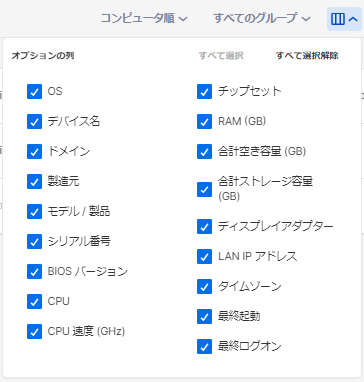This screenshot has height=382, width=364.
Task: Uncheck the OS column checkbox
Action: [x=34, y=91]
